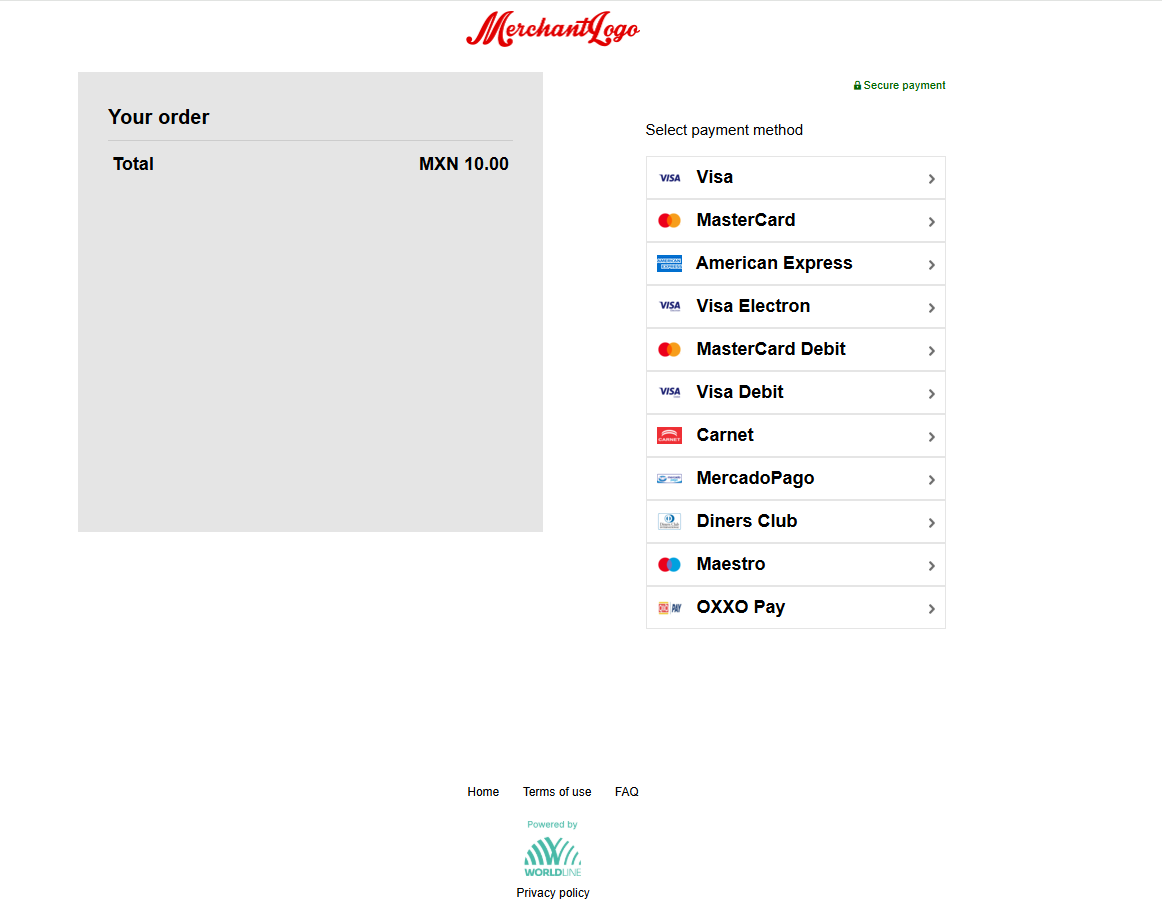Viewport: 1162px width, 910px height.
Task: Open the Privacy policy link
Action: coord(553,893)
